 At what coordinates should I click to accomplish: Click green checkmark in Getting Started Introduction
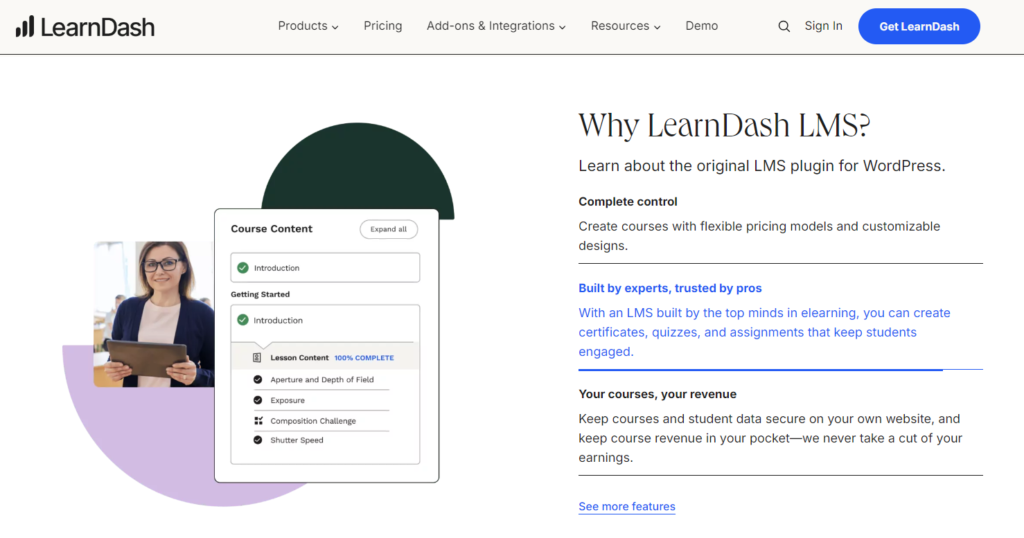point(242,320)
